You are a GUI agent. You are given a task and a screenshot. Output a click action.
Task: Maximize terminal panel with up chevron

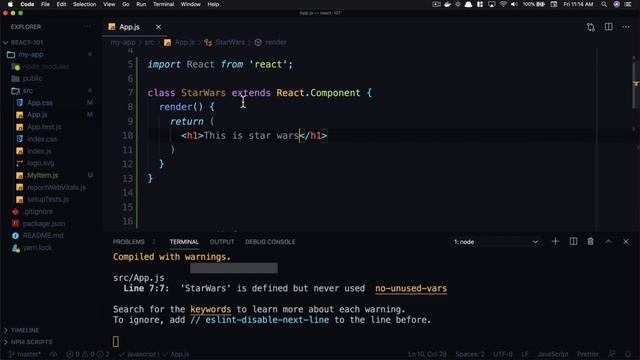tap(608, 242)
